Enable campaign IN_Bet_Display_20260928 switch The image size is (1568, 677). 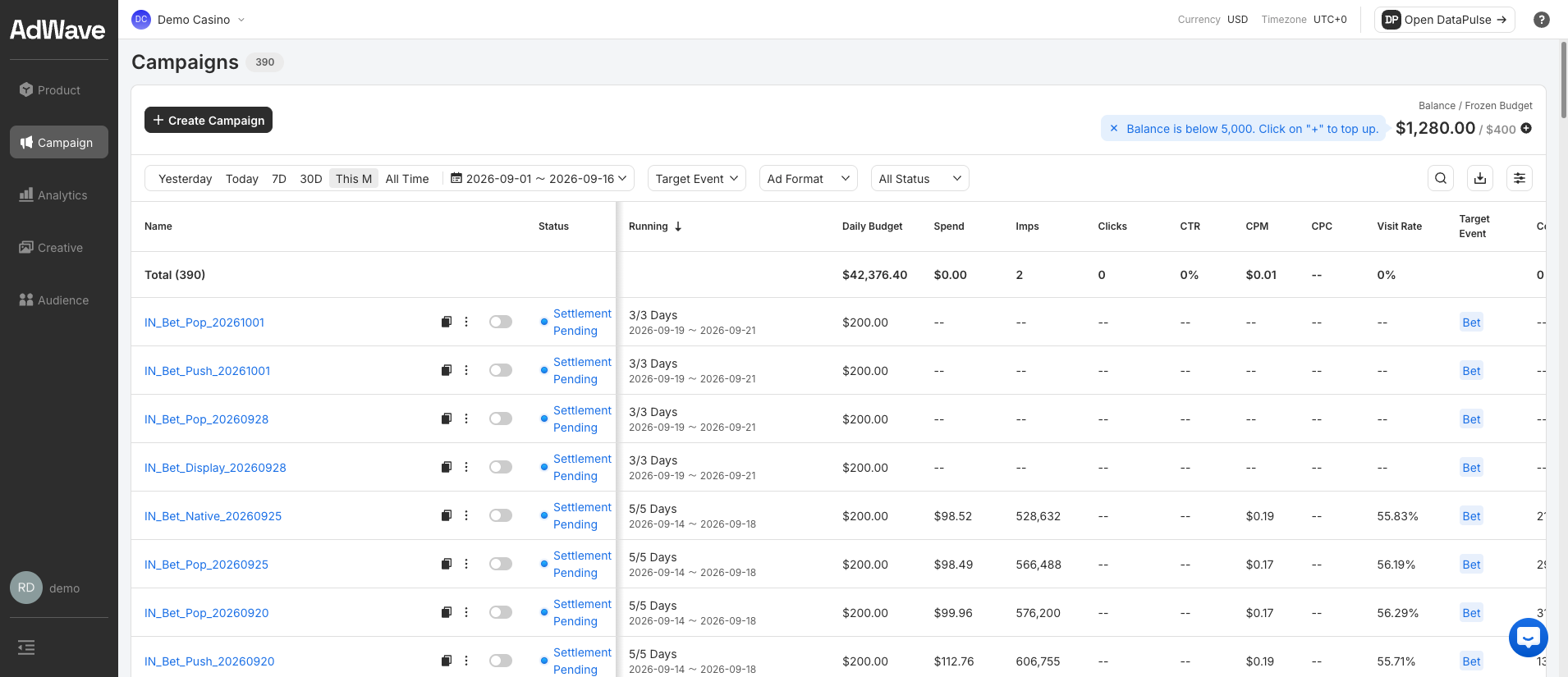click(x=501, y=467)
